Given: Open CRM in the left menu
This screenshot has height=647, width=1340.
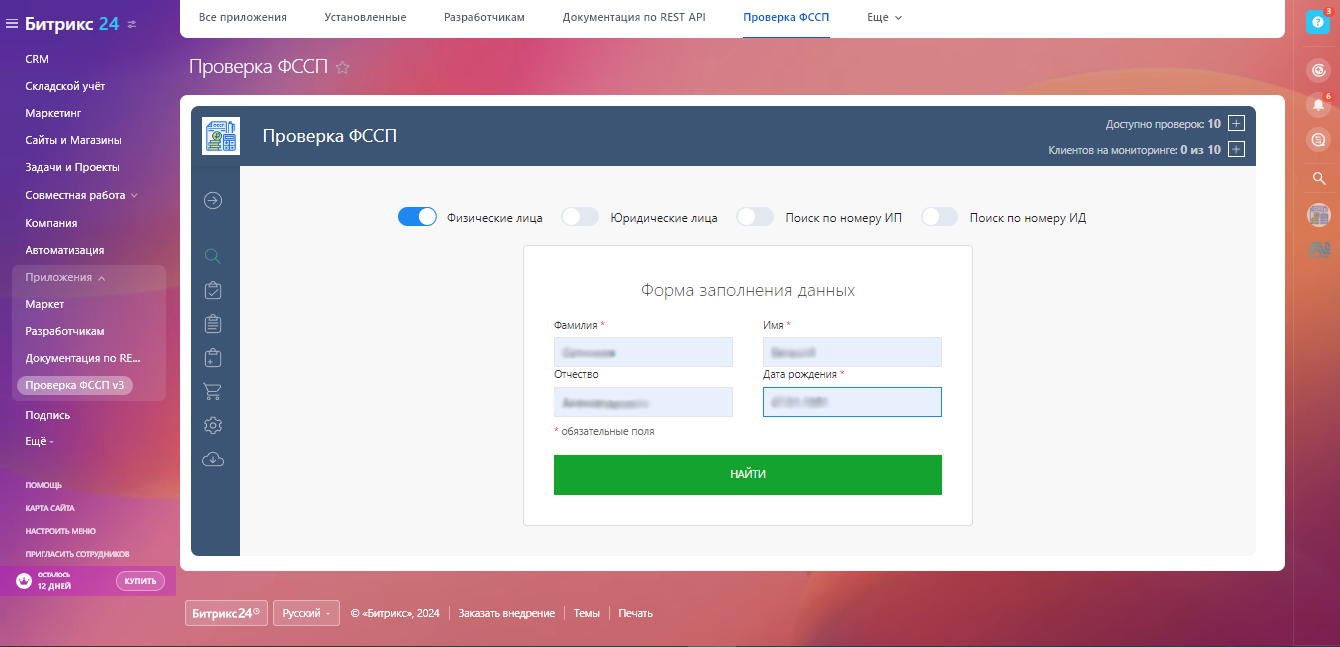Looking at the screenshot, I should click(37, 59).
